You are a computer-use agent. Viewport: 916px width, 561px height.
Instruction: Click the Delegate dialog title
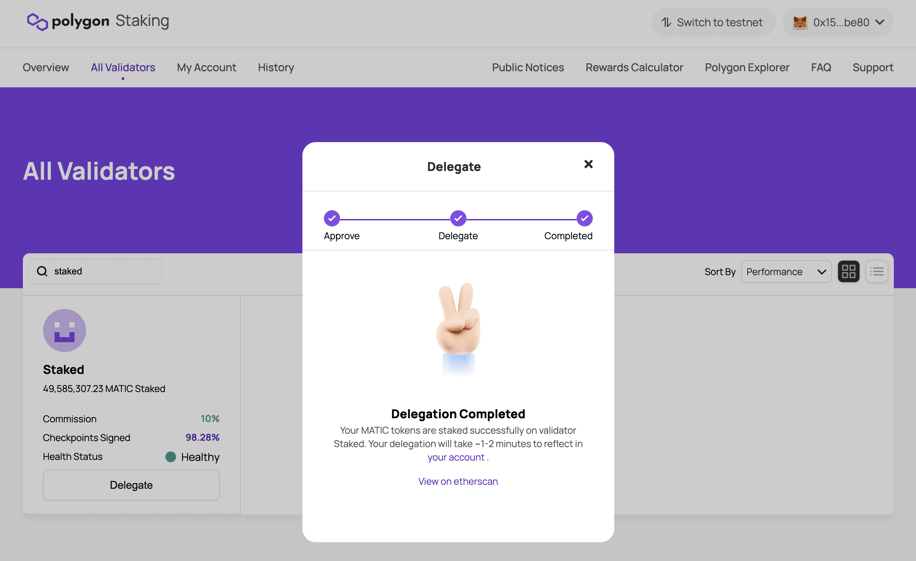click(454, 167)
